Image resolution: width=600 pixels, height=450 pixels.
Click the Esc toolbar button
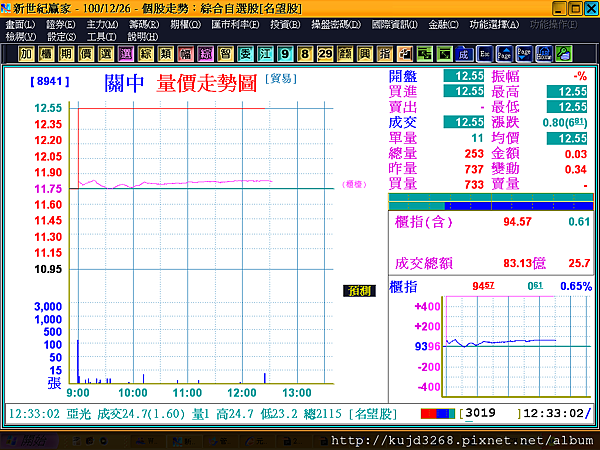pyautogui.click(x=484, y=54)
